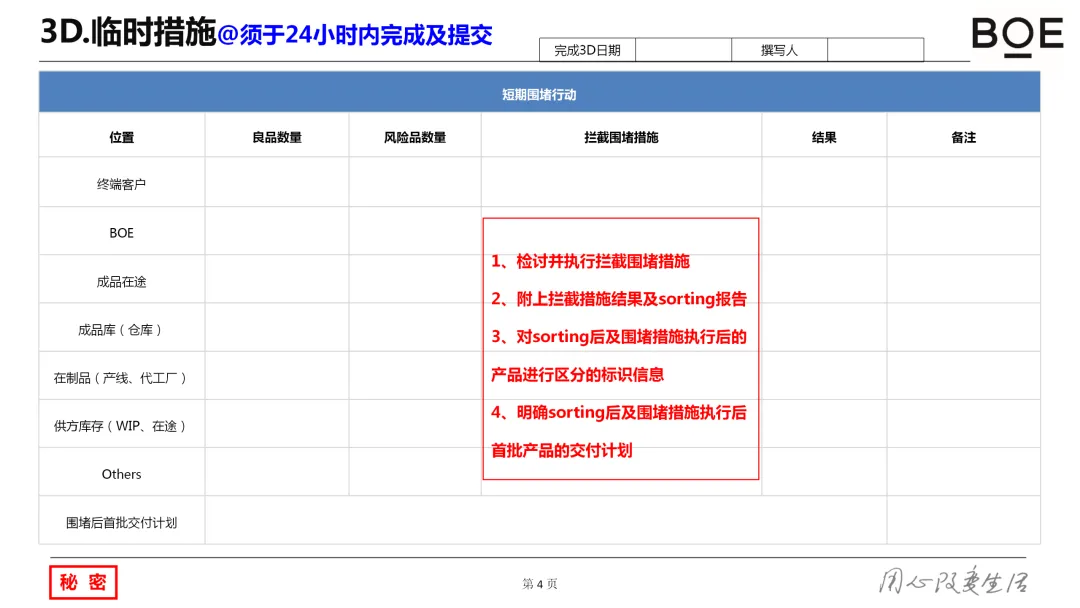1080x608 pixels.
Task: Click the BOE logo in the corner
Action: click(1017, 36)
